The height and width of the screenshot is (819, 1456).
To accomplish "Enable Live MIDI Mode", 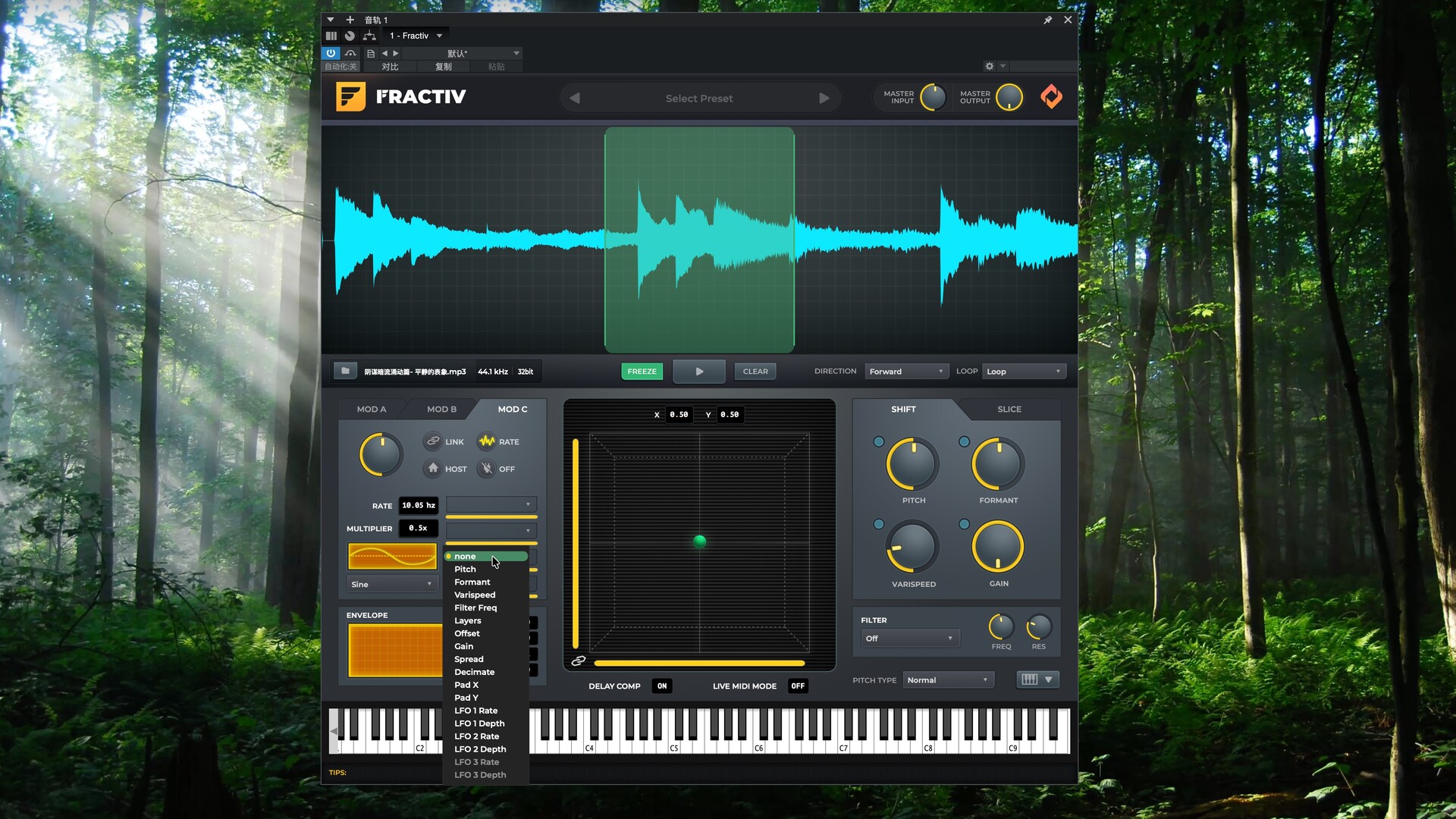I will [797, 686].
